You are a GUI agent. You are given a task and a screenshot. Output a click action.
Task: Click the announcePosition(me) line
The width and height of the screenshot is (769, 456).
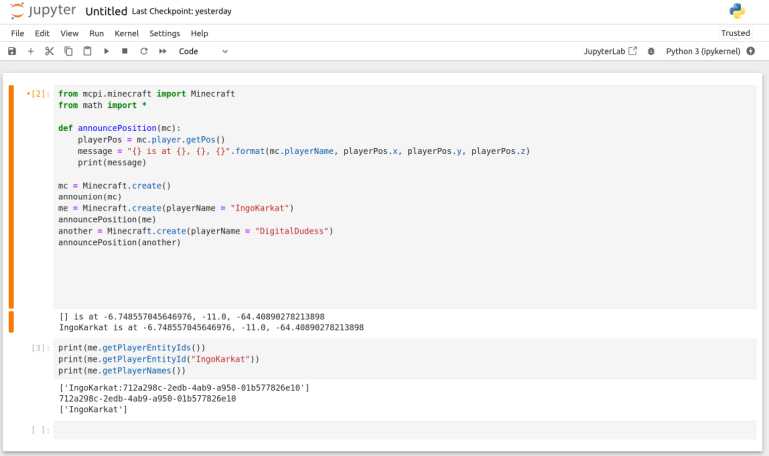click(x=107, y=219)
